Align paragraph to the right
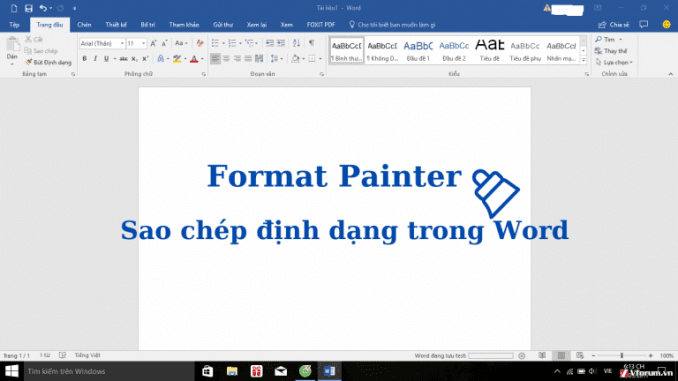Image resolution: width=678 pixels, height=381 pixels. coord(237,58)
